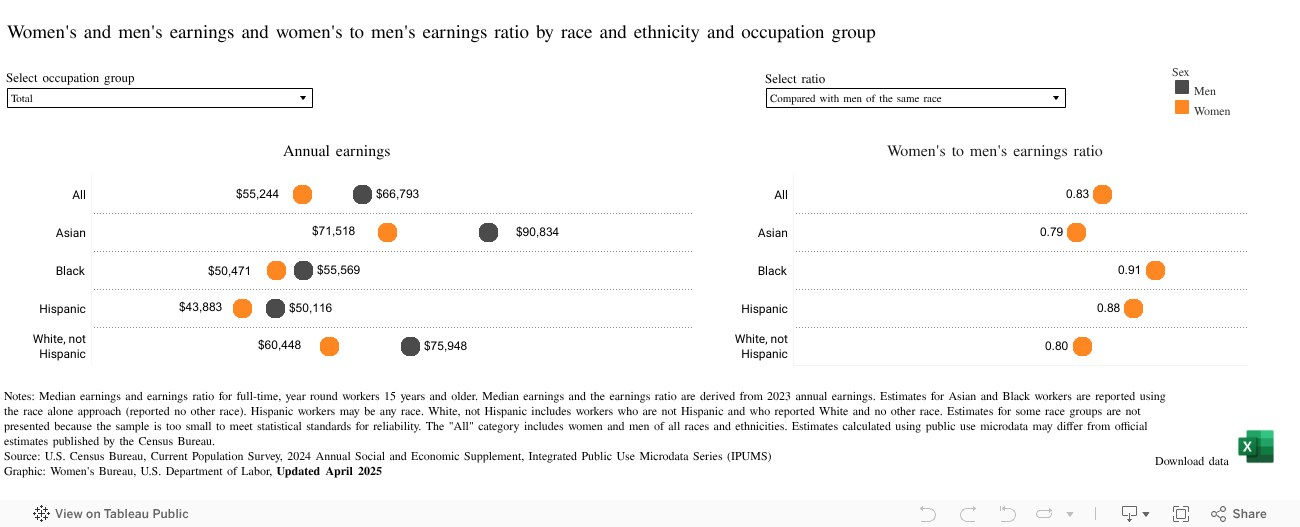Click the Hispanic women's $43,883 earnings dot

tap(242, 308)
